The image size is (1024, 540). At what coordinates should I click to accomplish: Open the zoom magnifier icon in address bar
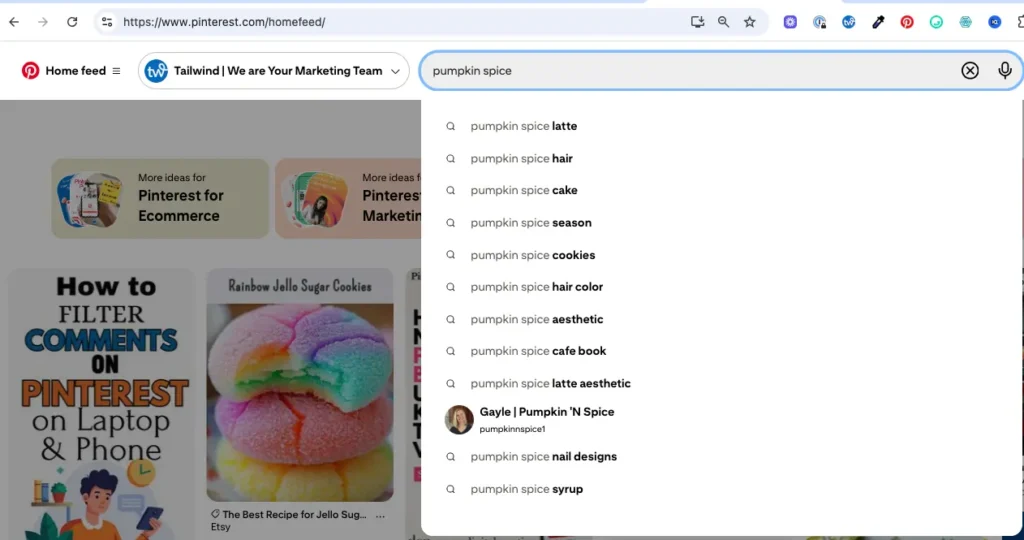click(723, 22)
